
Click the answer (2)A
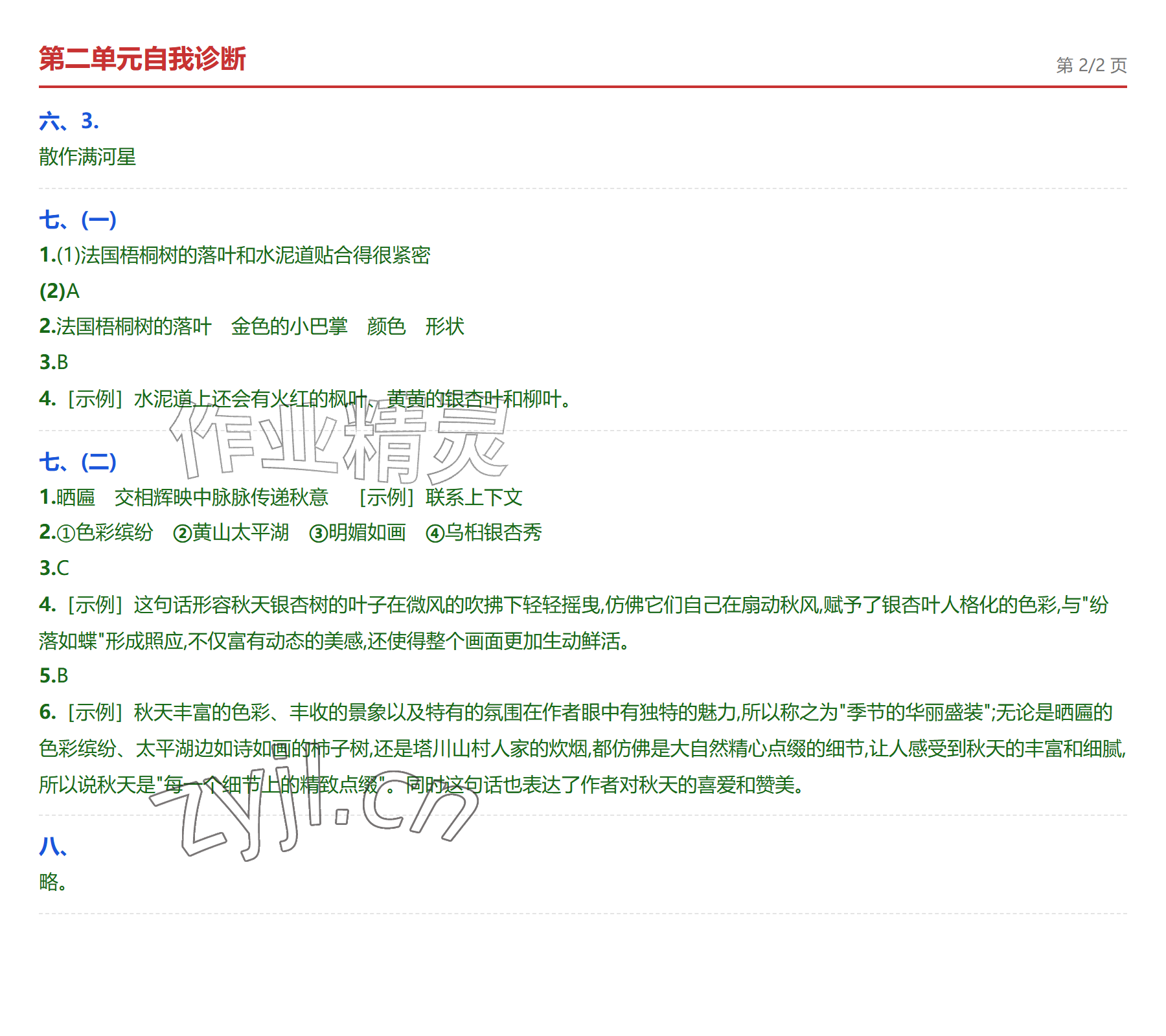(x=60, y=291)
